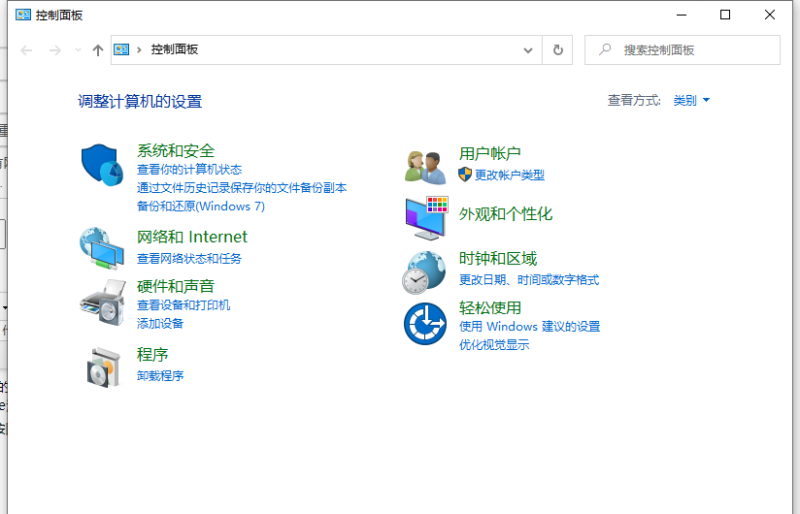This screenshot has width=800, height=514.
Task: Click 更改帐户类型 link
Action: point(510,175)
